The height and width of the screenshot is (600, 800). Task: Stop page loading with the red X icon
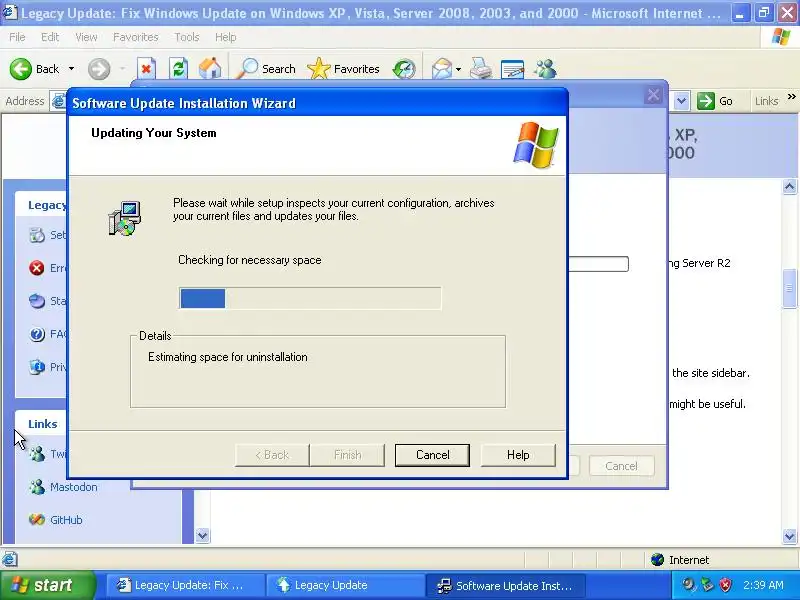tap(146, 69)
